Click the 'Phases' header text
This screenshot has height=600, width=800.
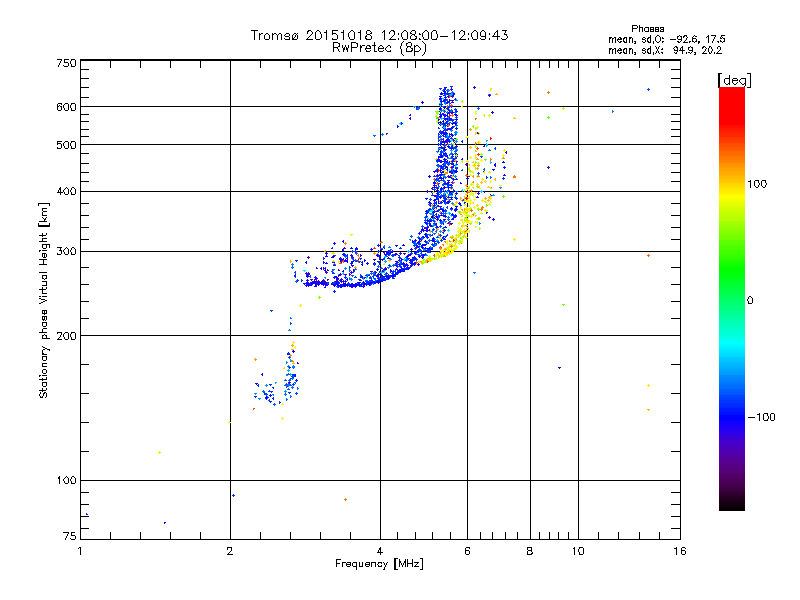(647, 29)
